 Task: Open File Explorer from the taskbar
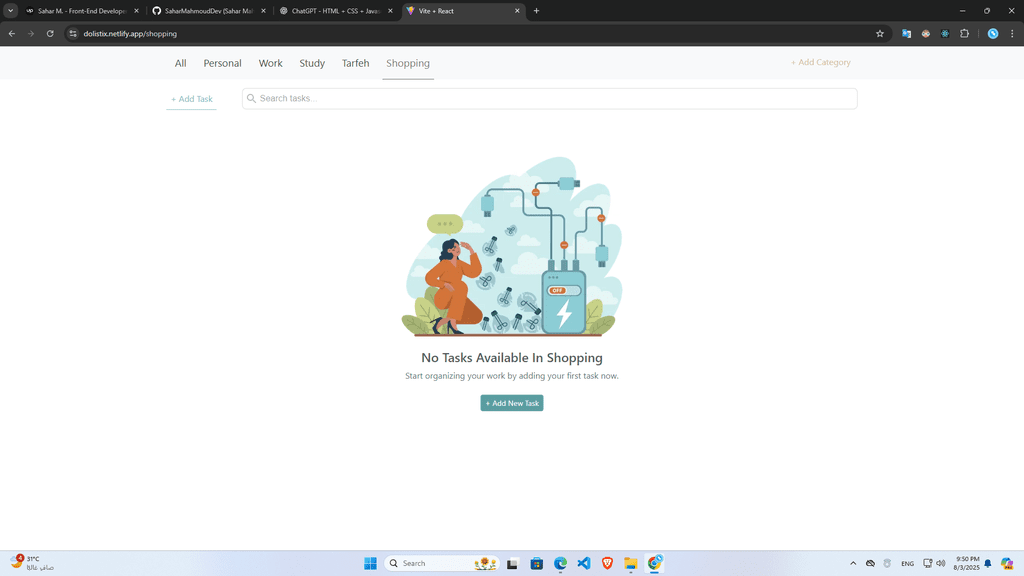tap(631, 563)
